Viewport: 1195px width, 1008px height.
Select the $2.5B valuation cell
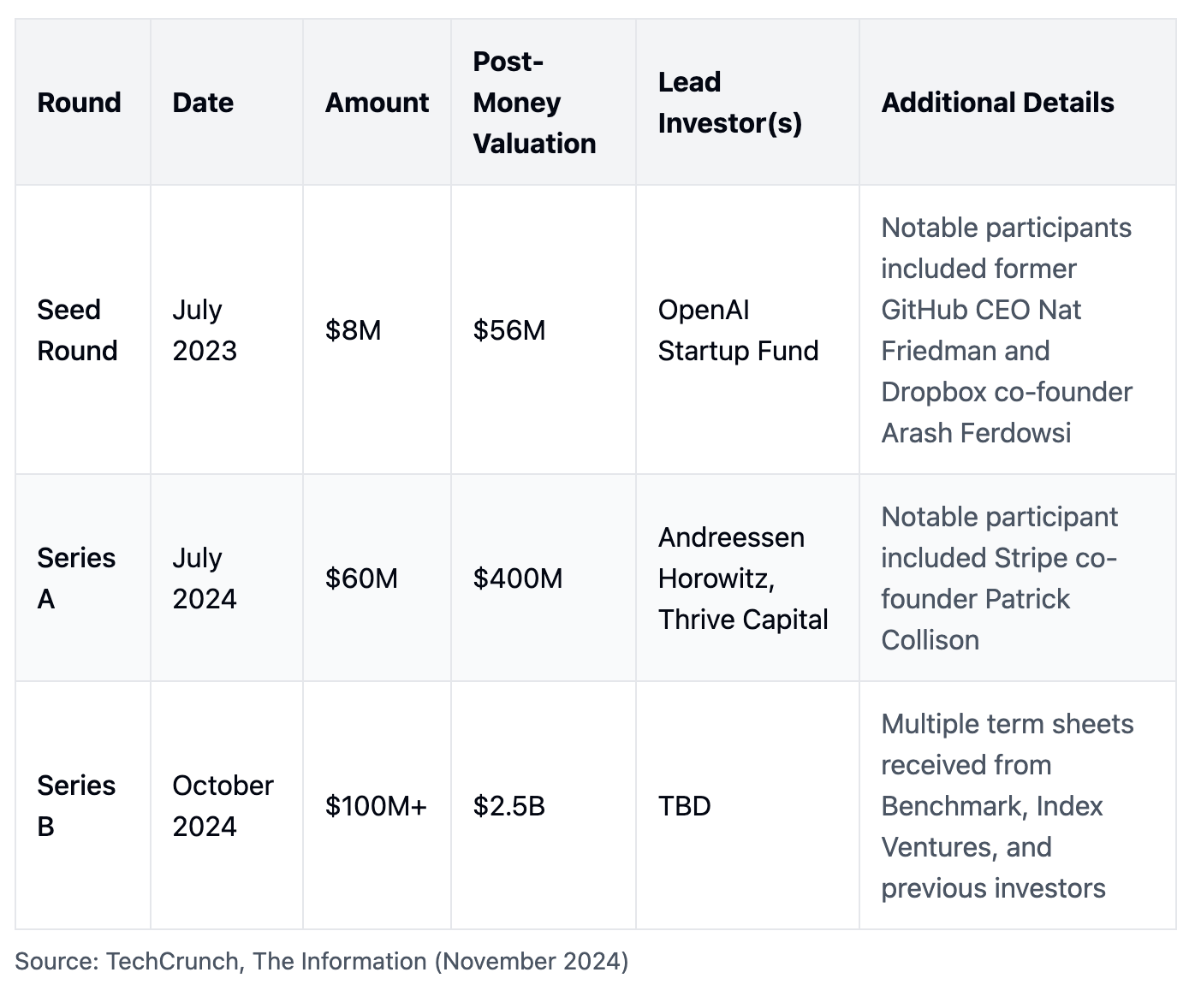point(508,806)
